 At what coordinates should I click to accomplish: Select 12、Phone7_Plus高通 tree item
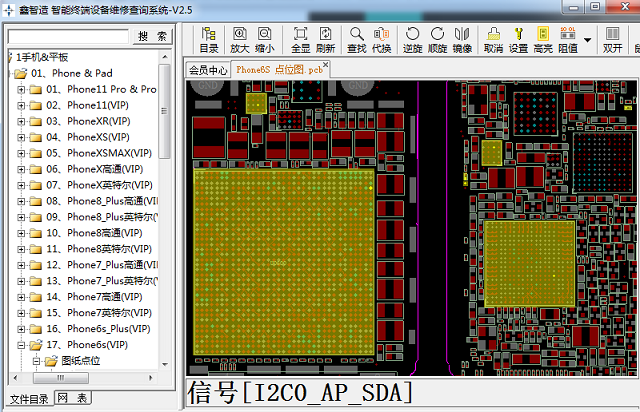tap(102, 265)
